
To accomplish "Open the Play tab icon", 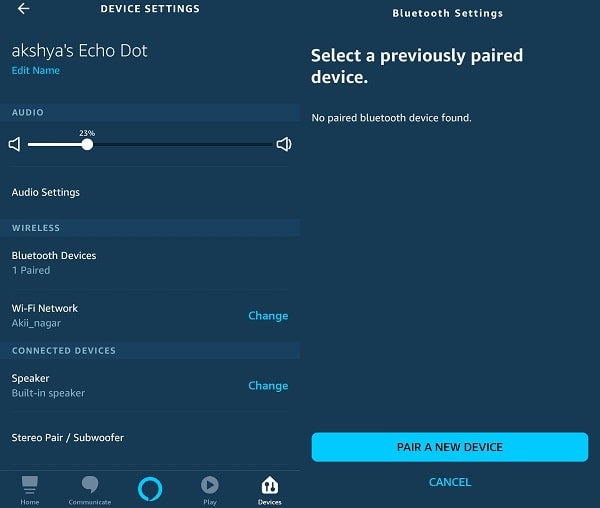I will (x=210, y=485).
